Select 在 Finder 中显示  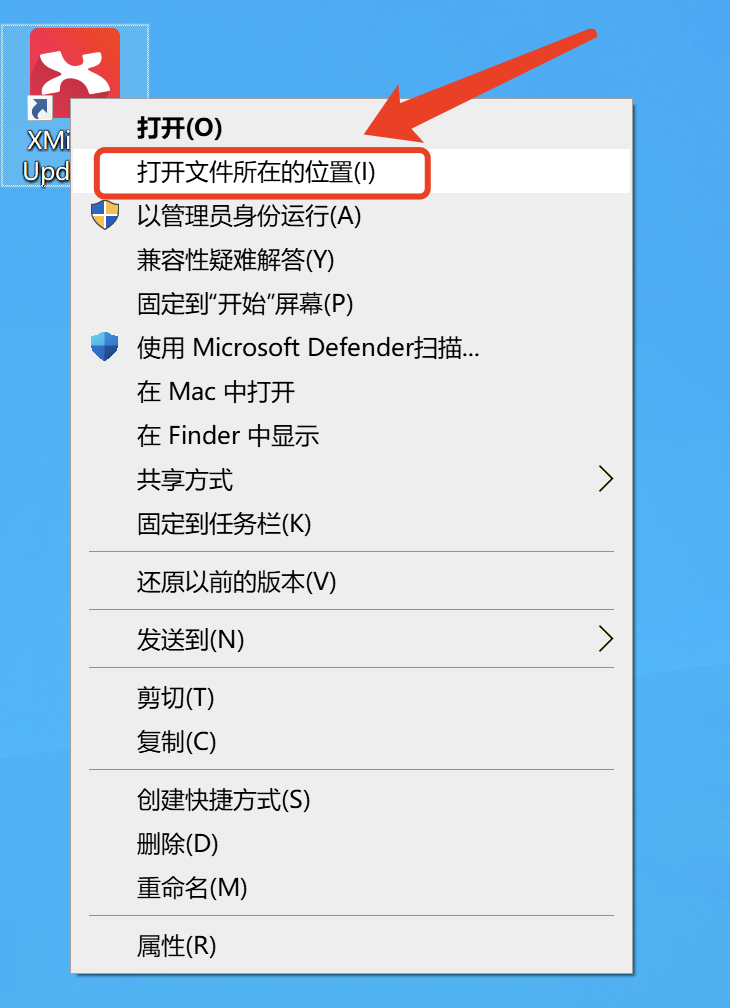pyautogui.click(x=228, y=436)
